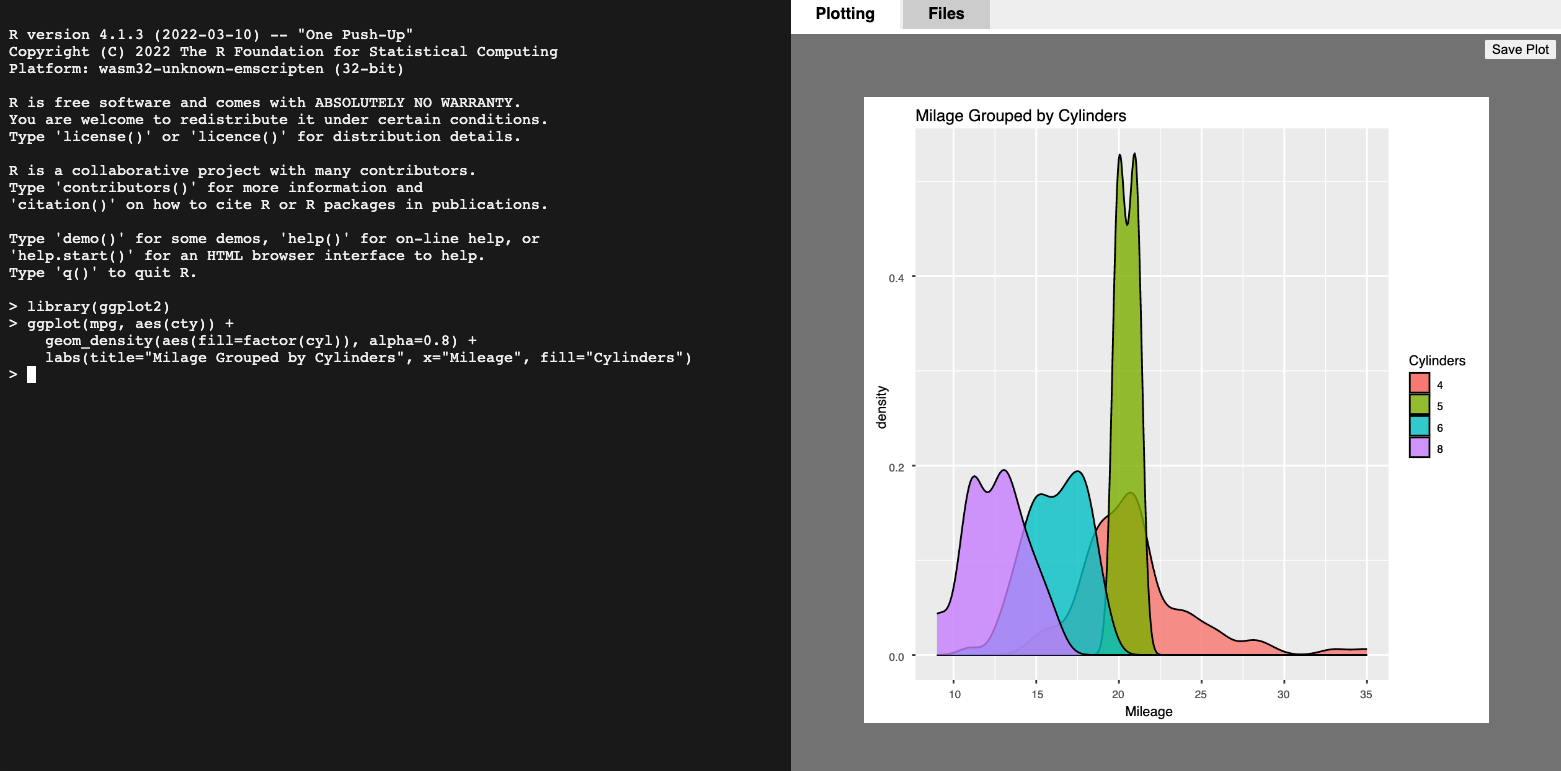Click the teal density curve area

(x=1065, y=540)
